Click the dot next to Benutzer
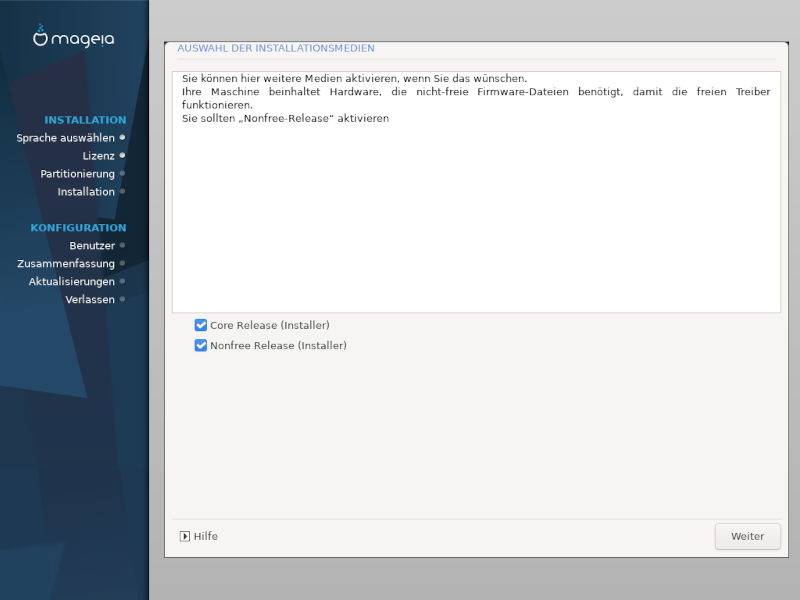The height and width of the screenshot is (600, 800). click(122, 245)
